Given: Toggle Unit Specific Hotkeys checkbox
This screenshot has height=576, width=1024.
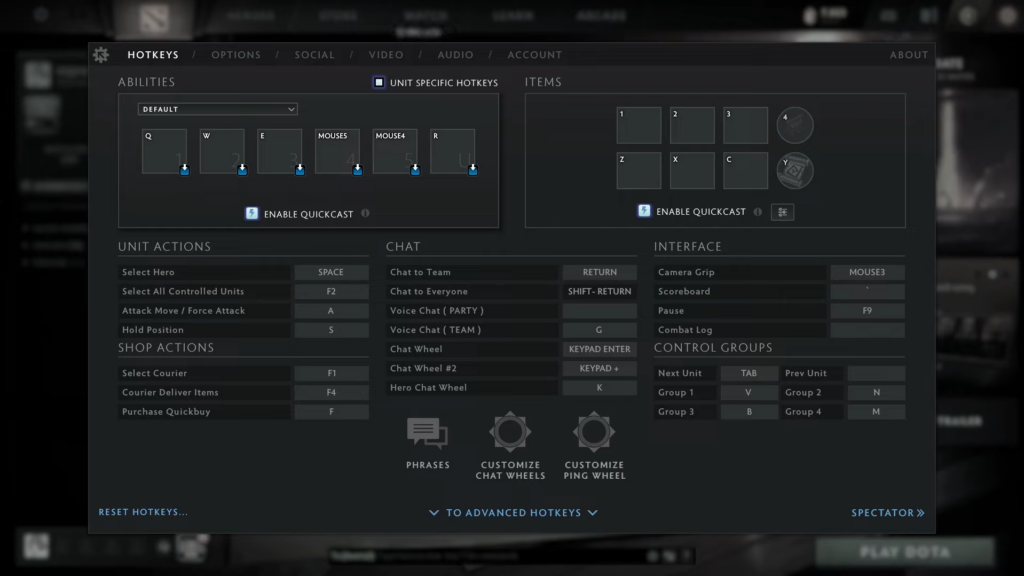Looking at the screenshot, I should (x=379, y=82).
